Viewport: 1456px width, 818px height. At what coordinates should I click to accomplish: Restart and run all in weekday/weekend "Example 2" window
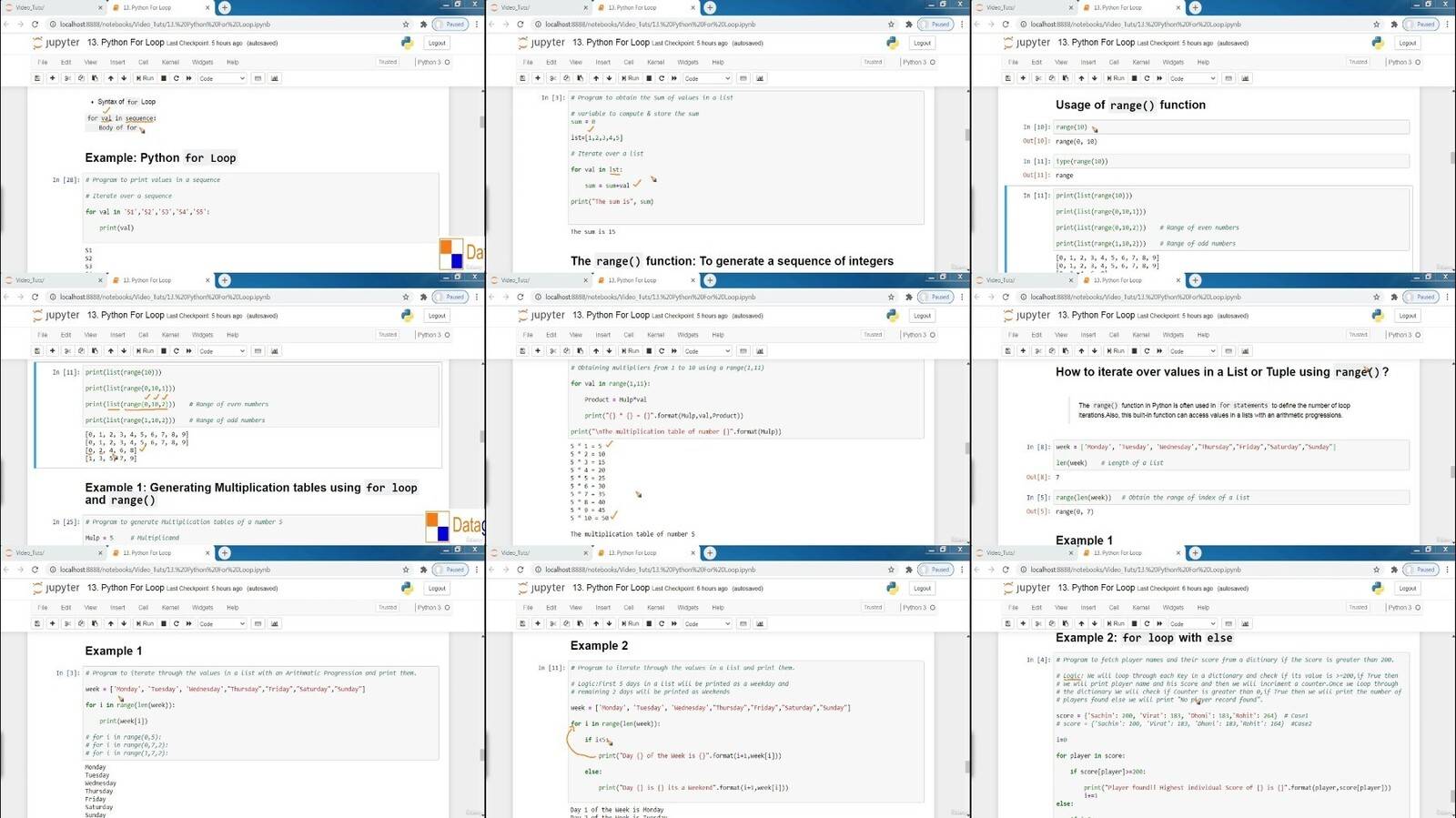(674, 624)
